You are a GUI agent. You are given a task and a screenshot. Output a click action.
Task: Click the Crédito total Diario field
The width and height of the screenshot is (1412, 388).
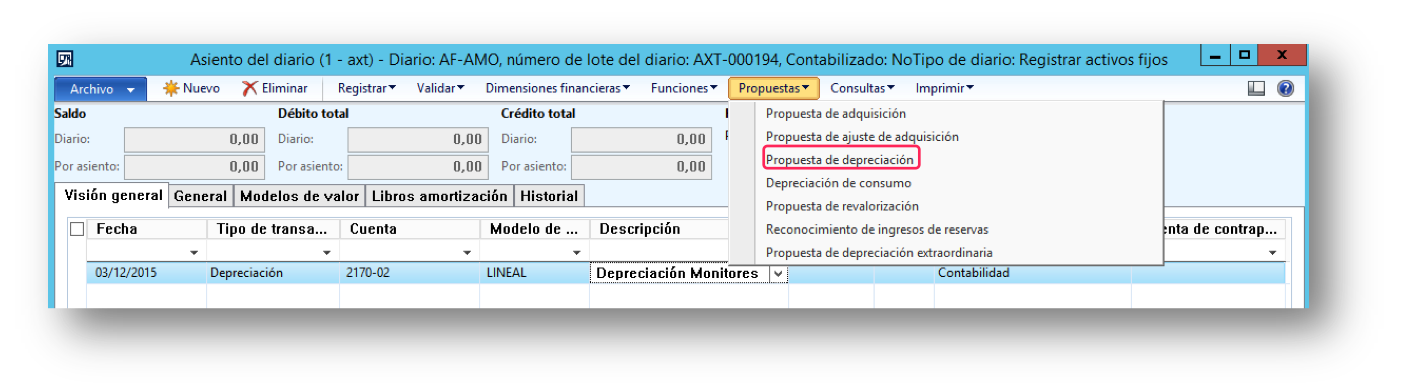coord(642,140)
